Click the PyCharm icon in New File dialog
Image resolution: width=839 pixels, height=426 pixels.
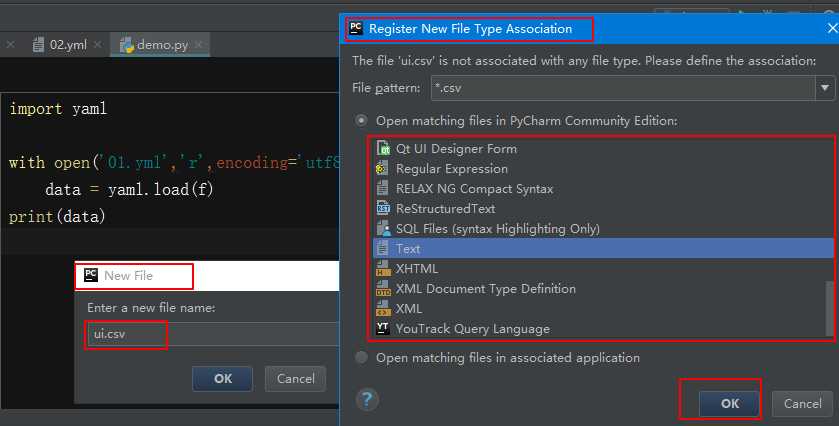(x=91, y=275)
